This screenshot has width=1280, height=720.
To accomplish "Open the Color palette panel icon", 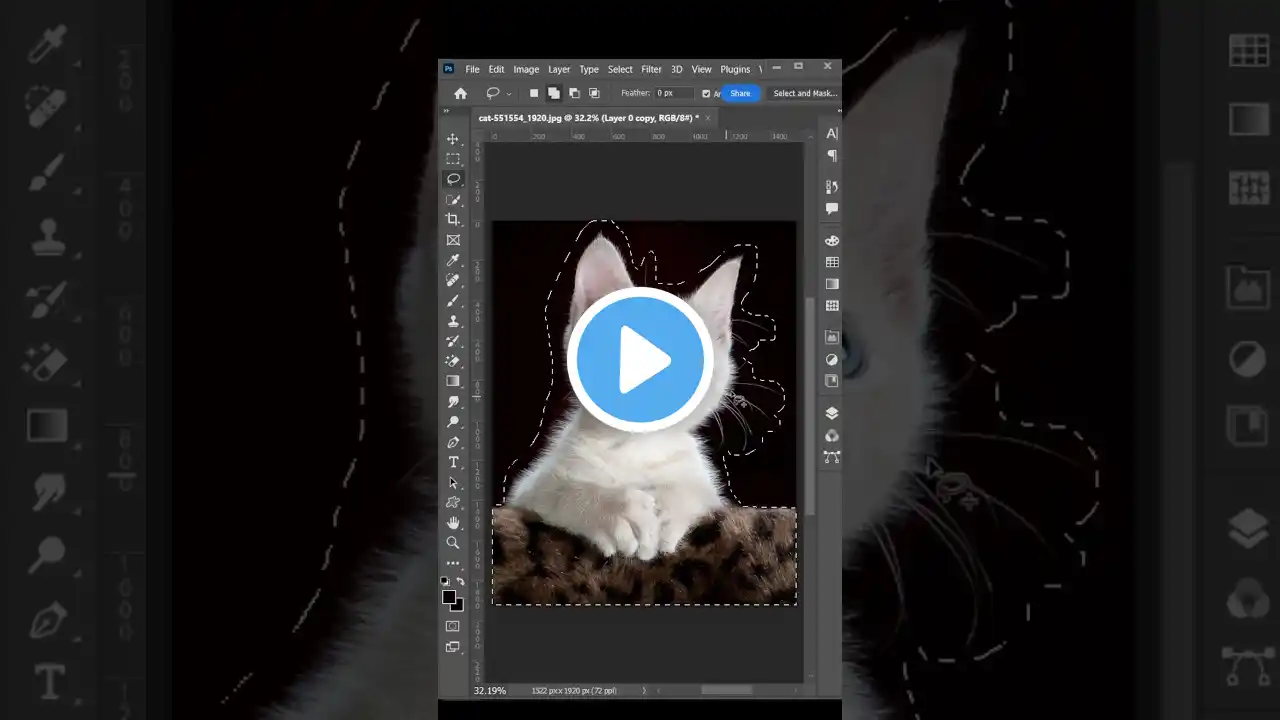I will (831, 240).
